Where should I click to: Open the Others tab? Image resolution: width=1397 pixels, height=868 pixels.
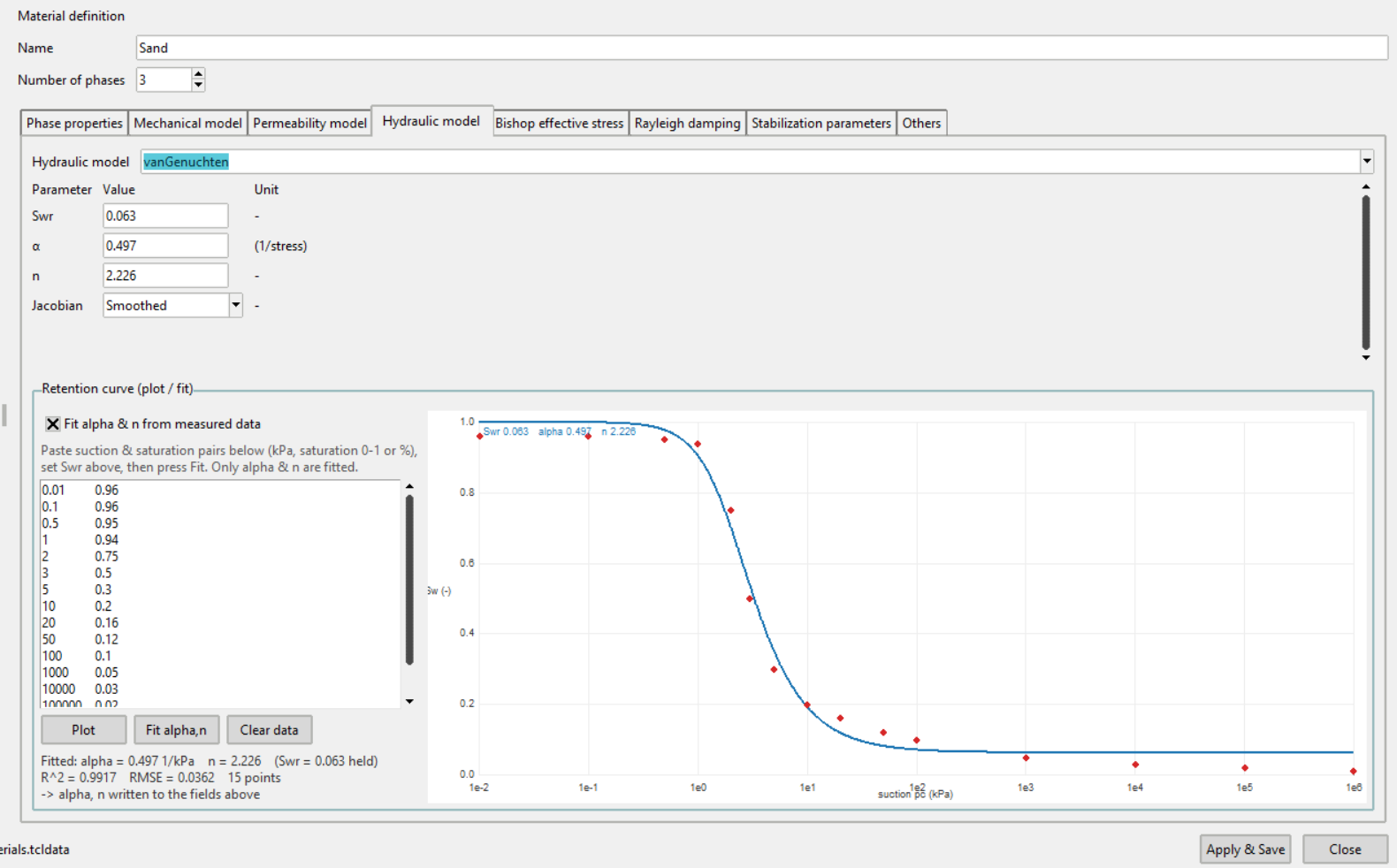click(x=921, y=123)
